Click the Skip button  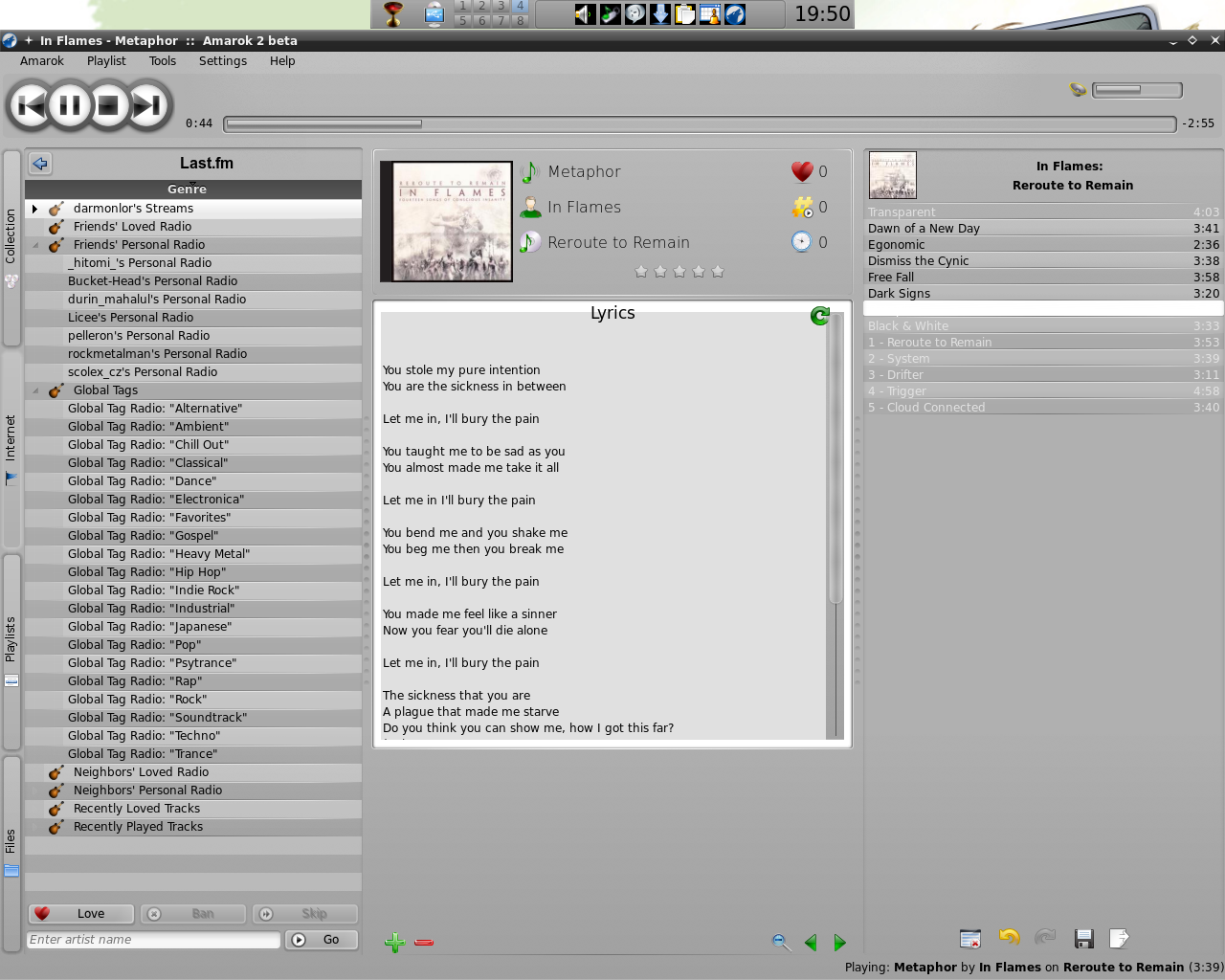pyautogui.click(x=305, y=914)
